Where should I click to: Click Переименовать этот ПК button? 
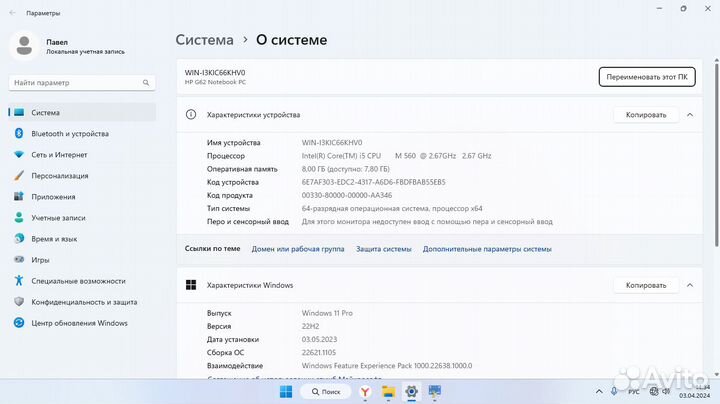pos(647,77)
